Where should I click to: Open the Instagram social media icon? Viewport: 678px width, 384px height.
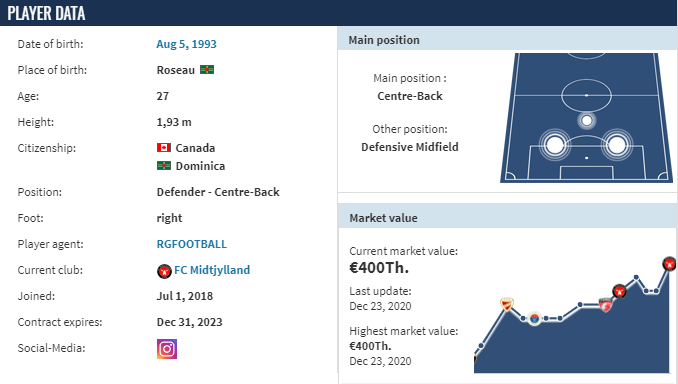coord(167,349)
